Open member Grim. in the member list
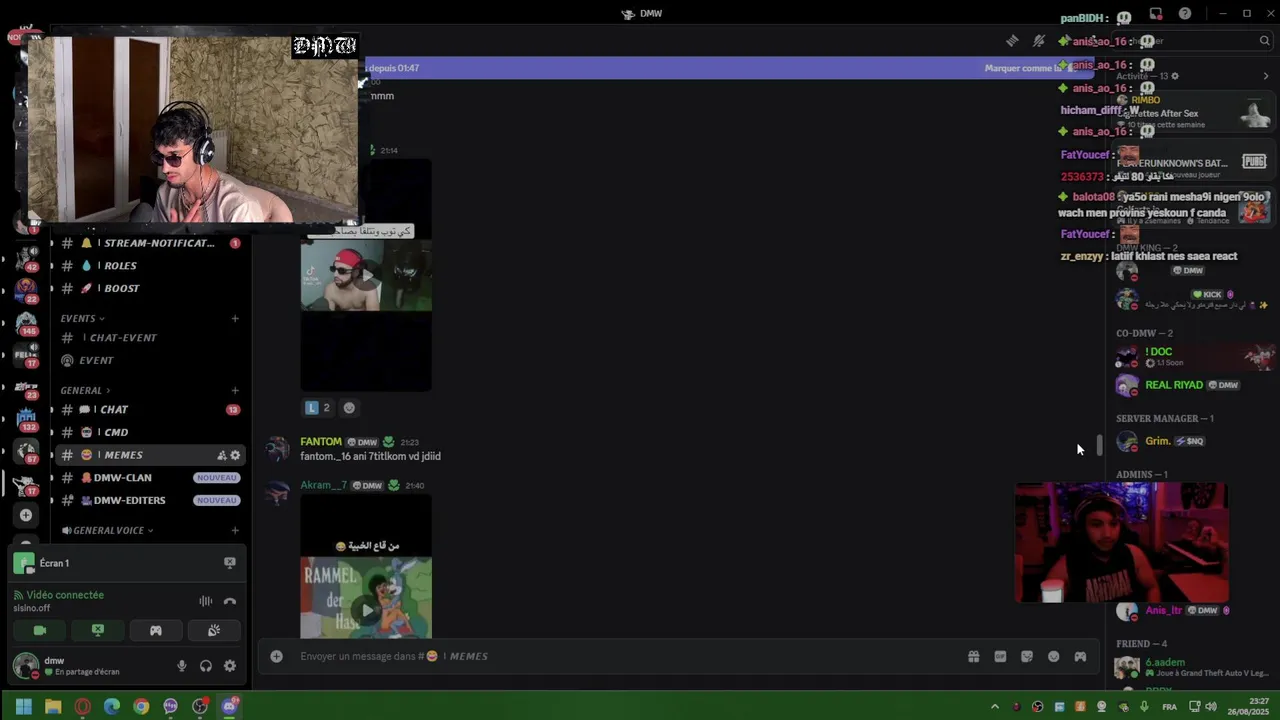The height and width of the screenshot is (720, 1280). pyautogui.click(x=1192, y=441)
